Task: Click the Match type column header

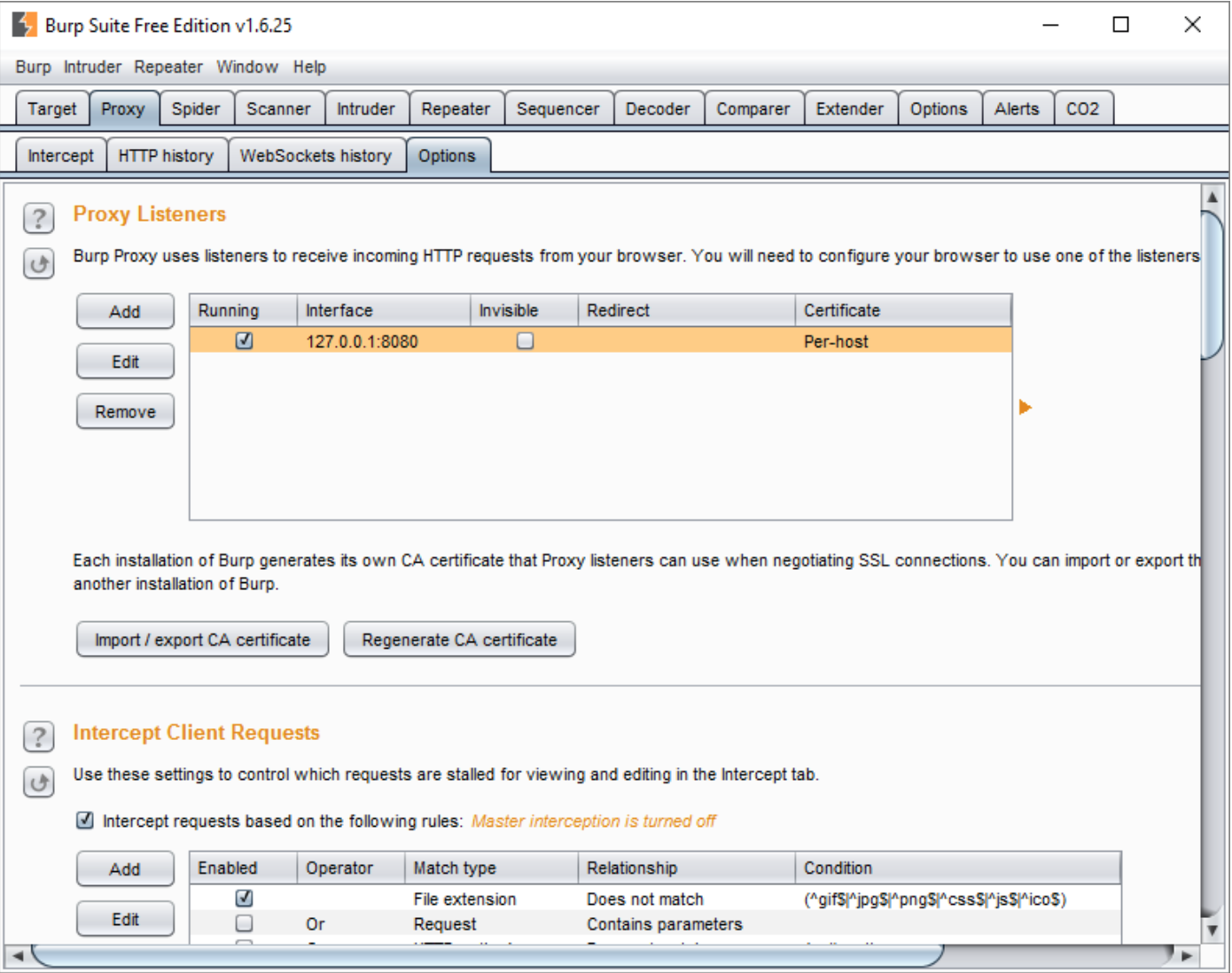Action: tap(491, 868)
